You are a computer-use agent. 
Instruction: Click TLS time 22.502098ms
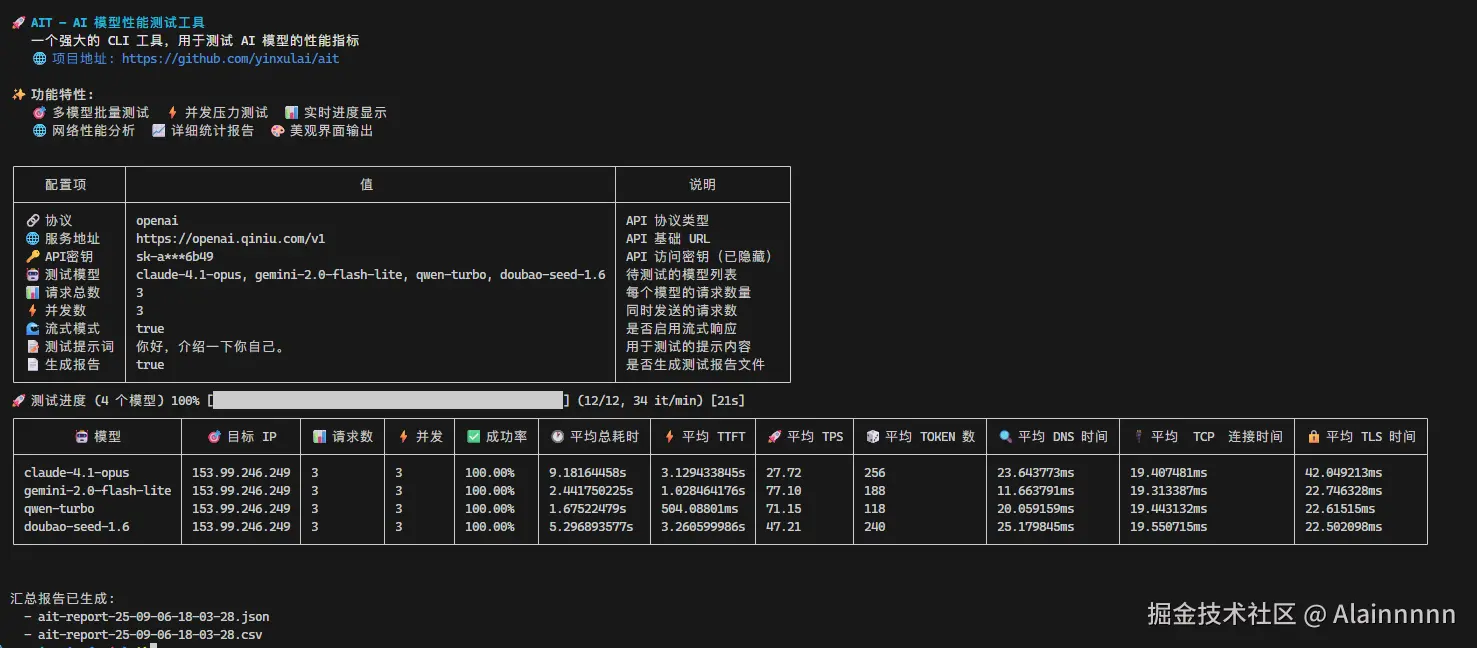pos(1344,527)
